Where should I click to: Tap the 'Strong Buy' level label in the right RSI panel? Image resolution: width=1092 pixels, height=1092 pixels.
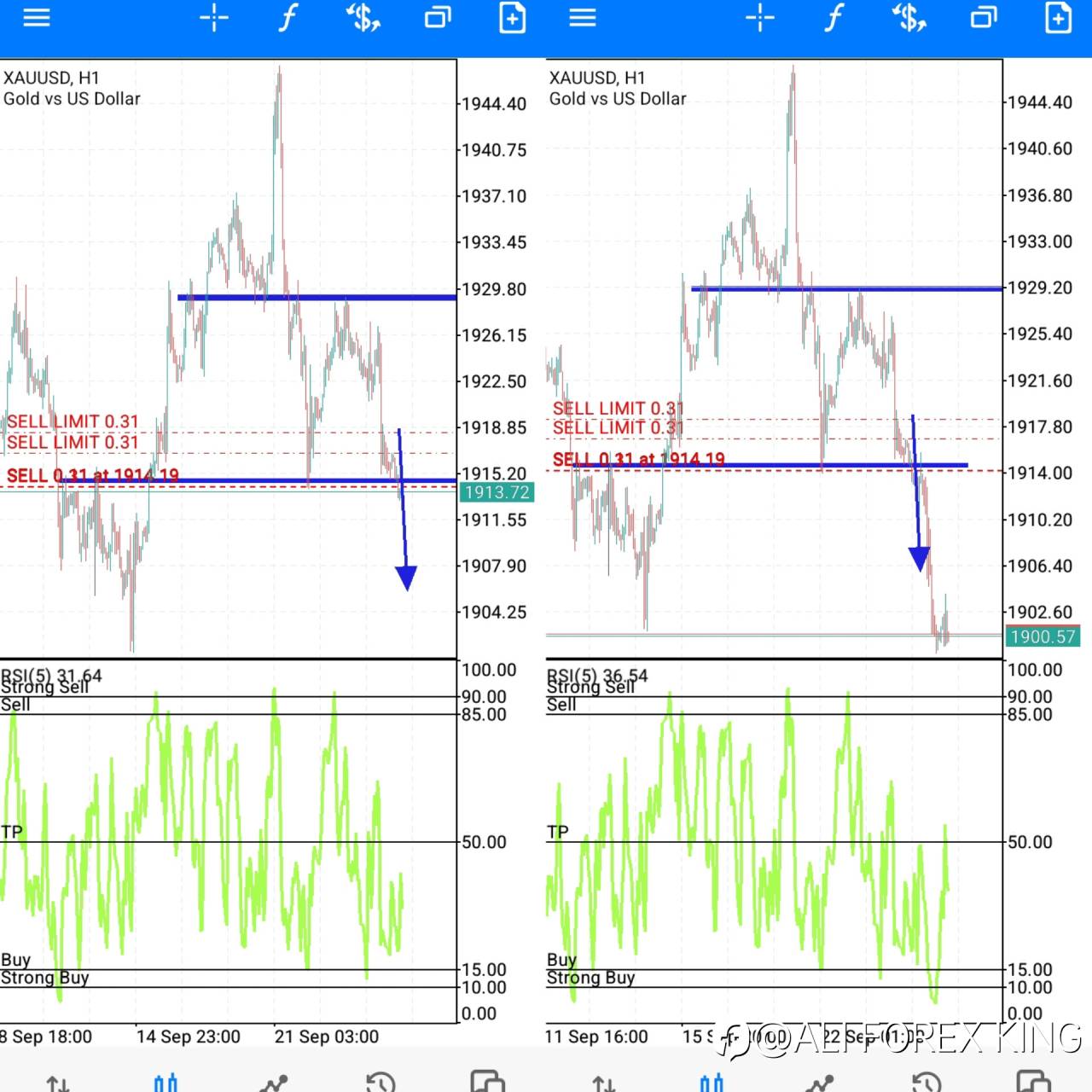click(x=590, y=978)
